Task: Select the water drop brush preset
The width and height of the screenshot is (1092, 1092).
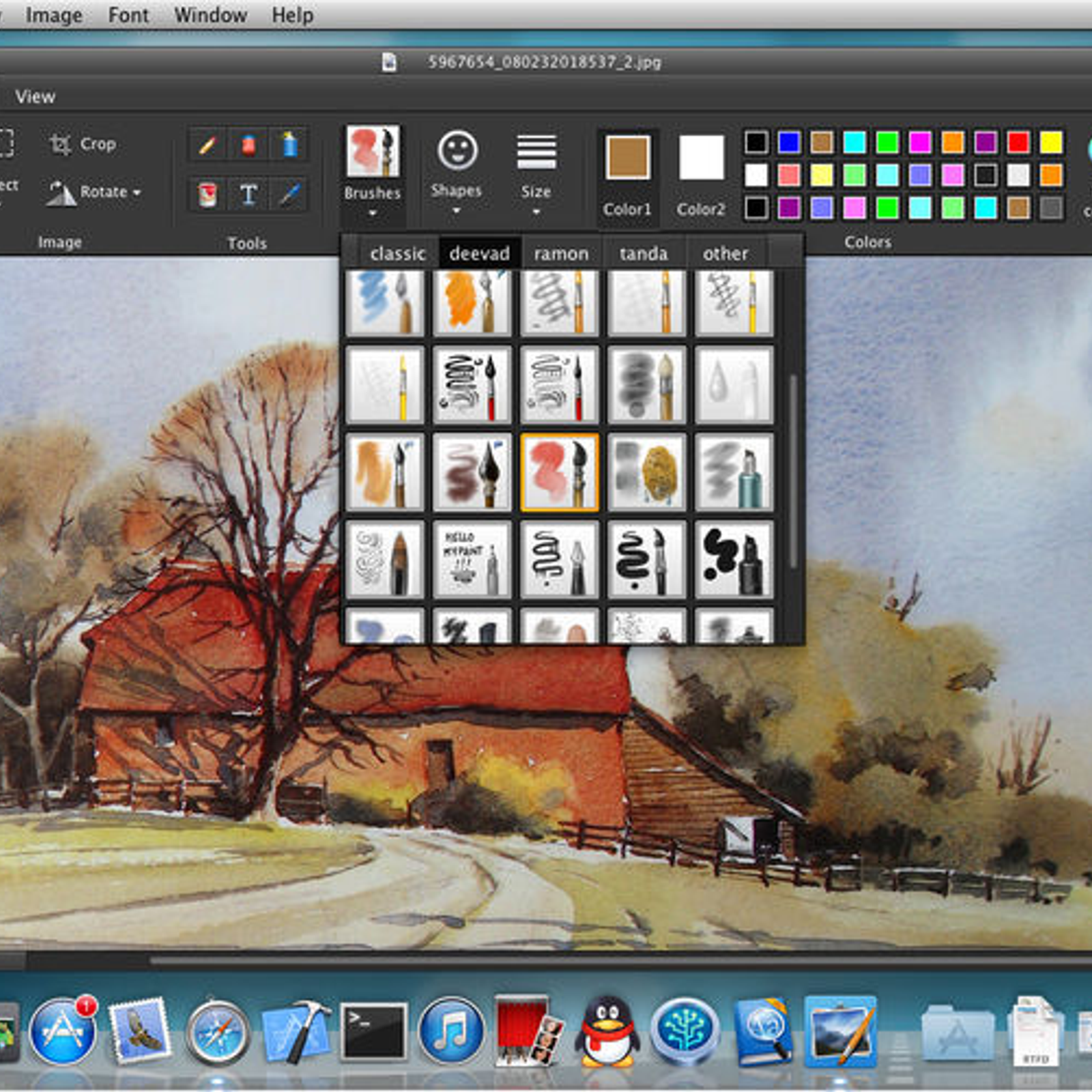Action: (734, 385)
